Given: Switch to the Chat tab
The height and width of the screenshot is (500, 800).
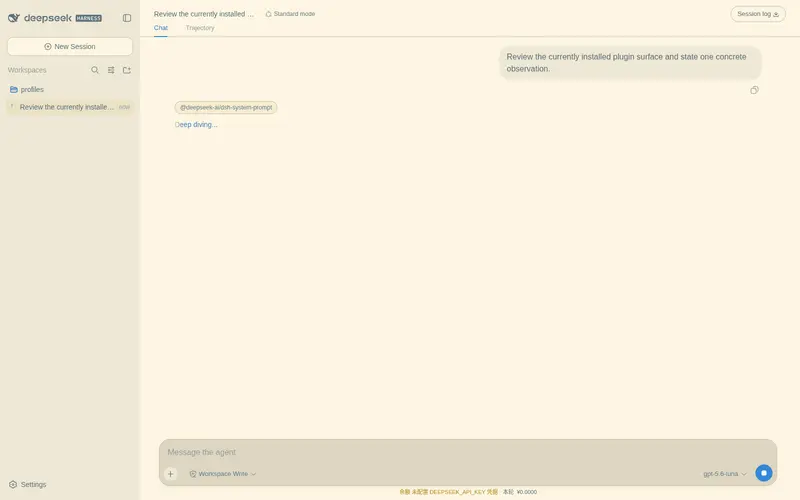Looking at the screenshot, I should pyautogui.click(x=161, y=28).
